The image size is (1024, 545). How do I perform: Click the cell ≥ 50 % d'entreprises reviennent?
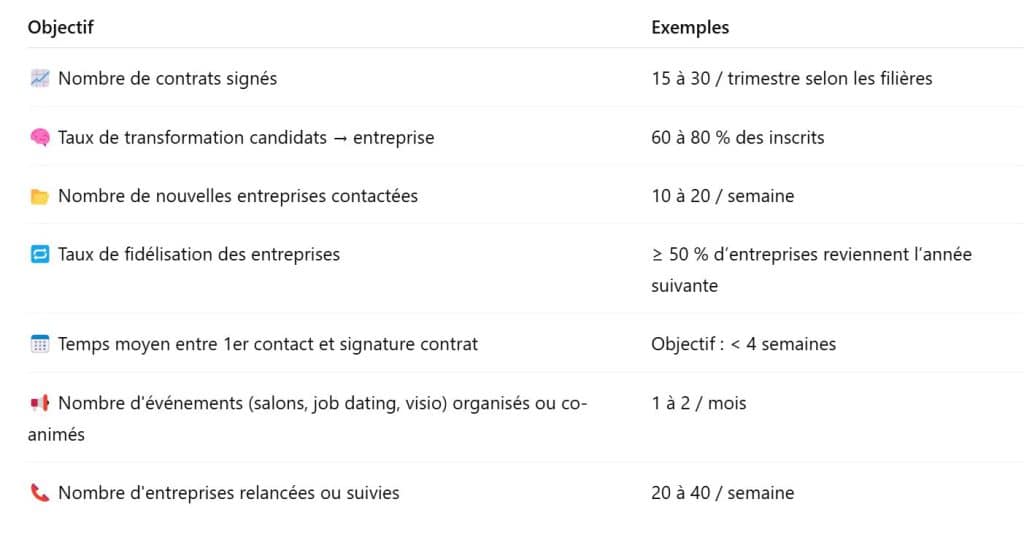point(811,270)
